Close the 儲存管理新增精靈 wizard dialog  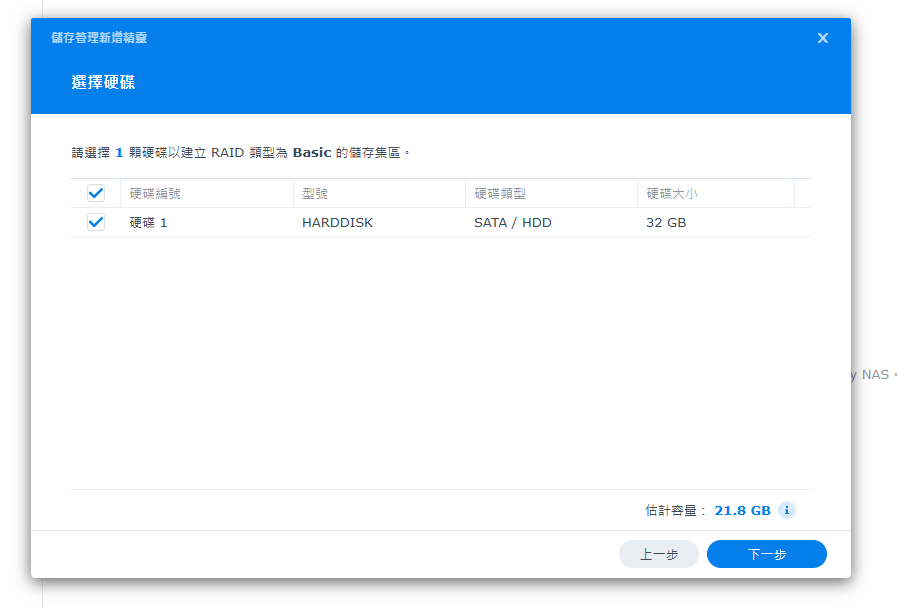(822, 38)
